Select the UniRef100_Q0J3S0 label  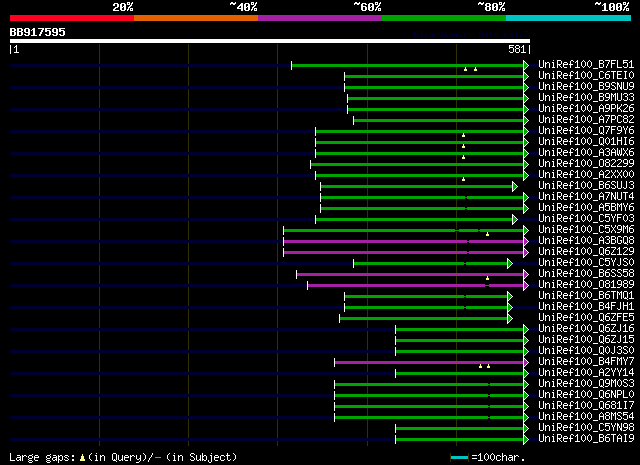click(x=586, y=350)
